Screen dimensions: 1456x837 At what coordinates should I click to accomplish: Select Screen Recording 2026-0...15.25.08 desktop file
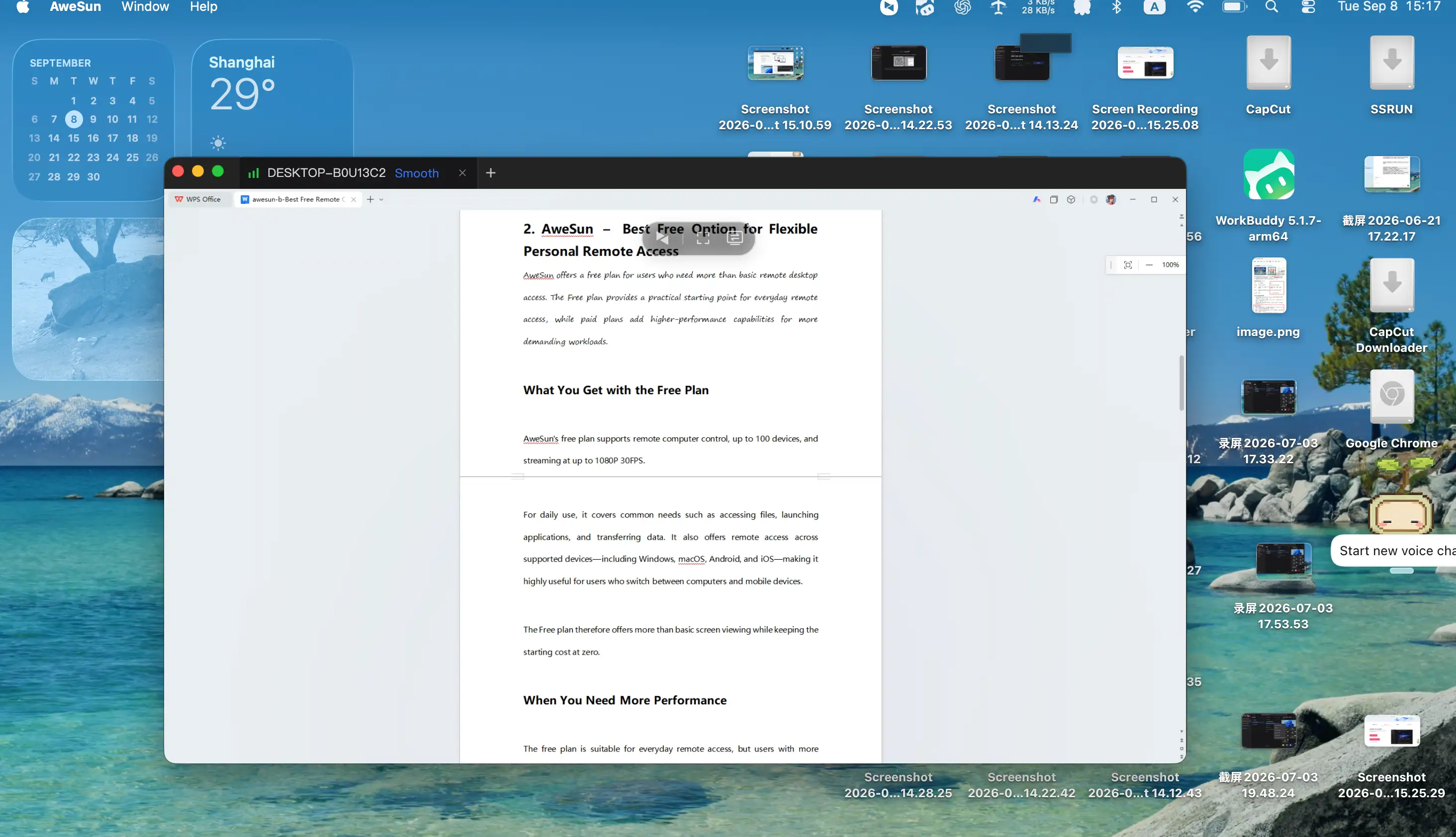[1145, 63]
